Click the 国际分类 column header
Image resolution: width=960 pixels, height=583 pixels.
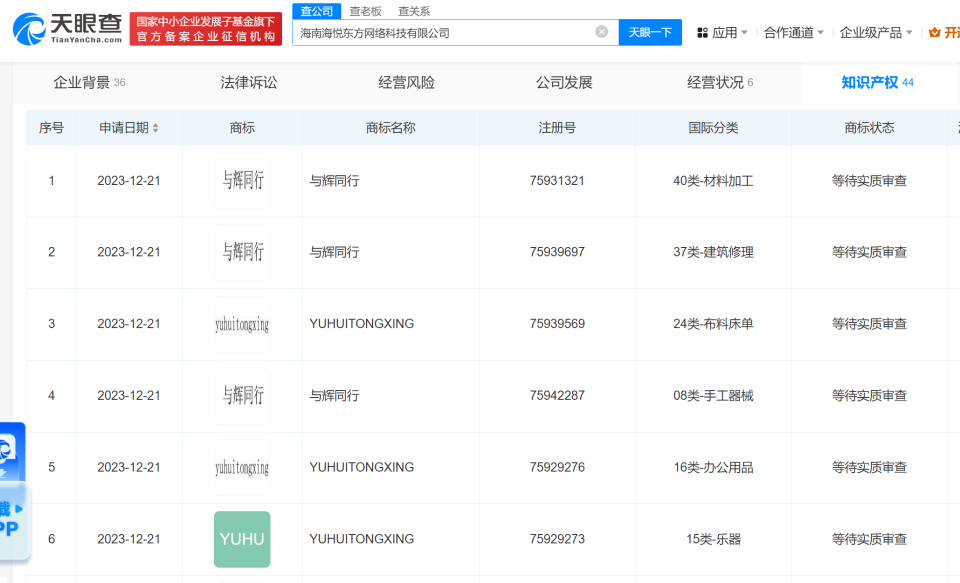pyautogui.click(x=713, y=128)
